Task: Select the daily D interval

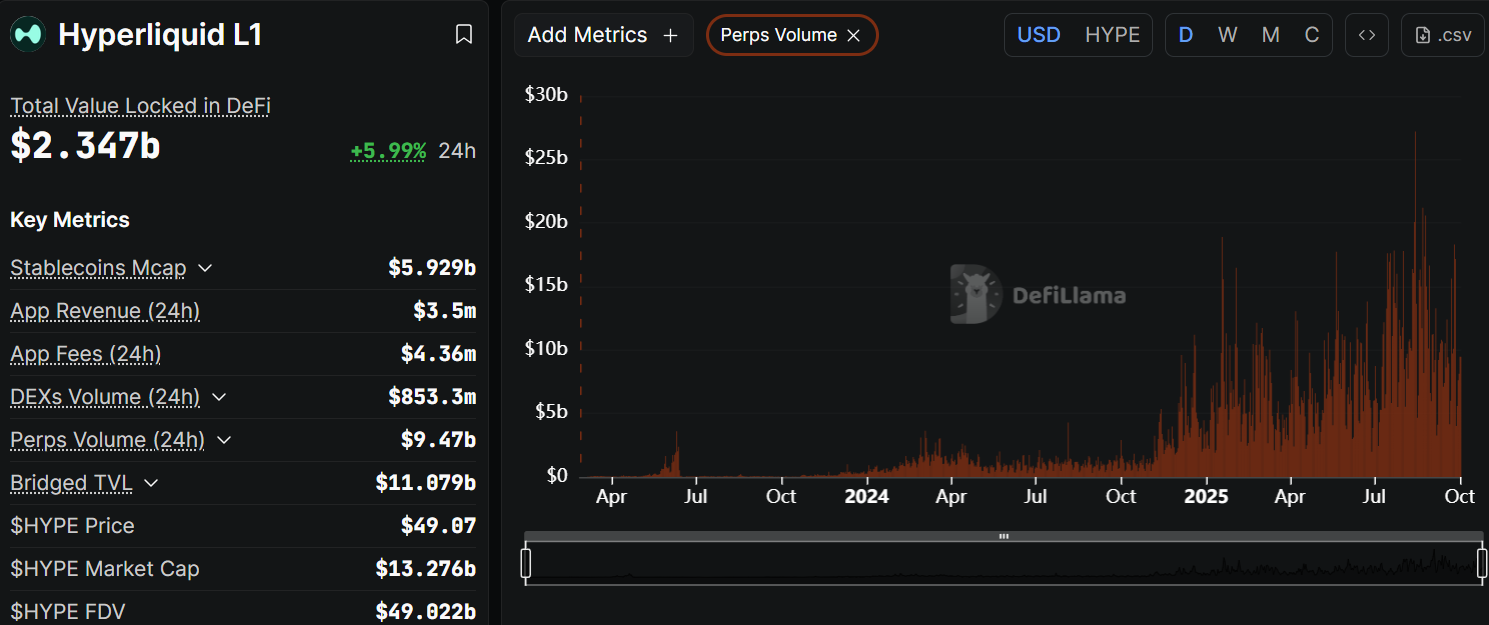Action: (1186, 35)
